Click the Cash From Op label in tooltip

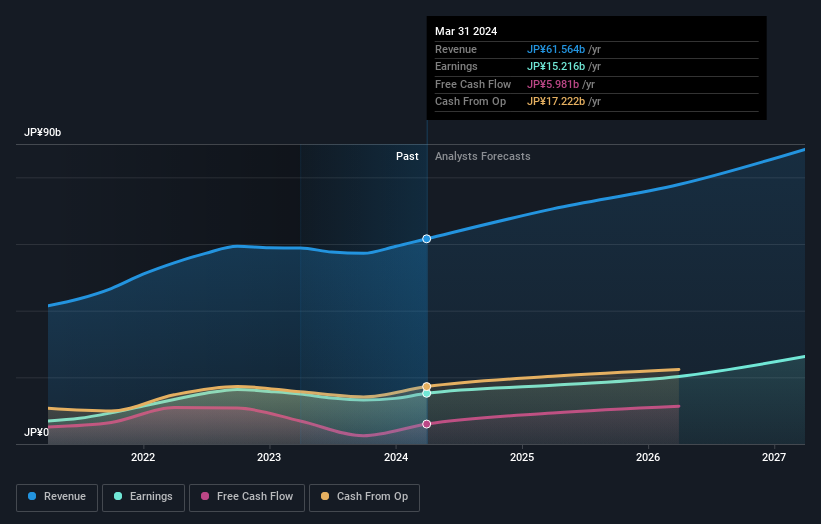470,102
